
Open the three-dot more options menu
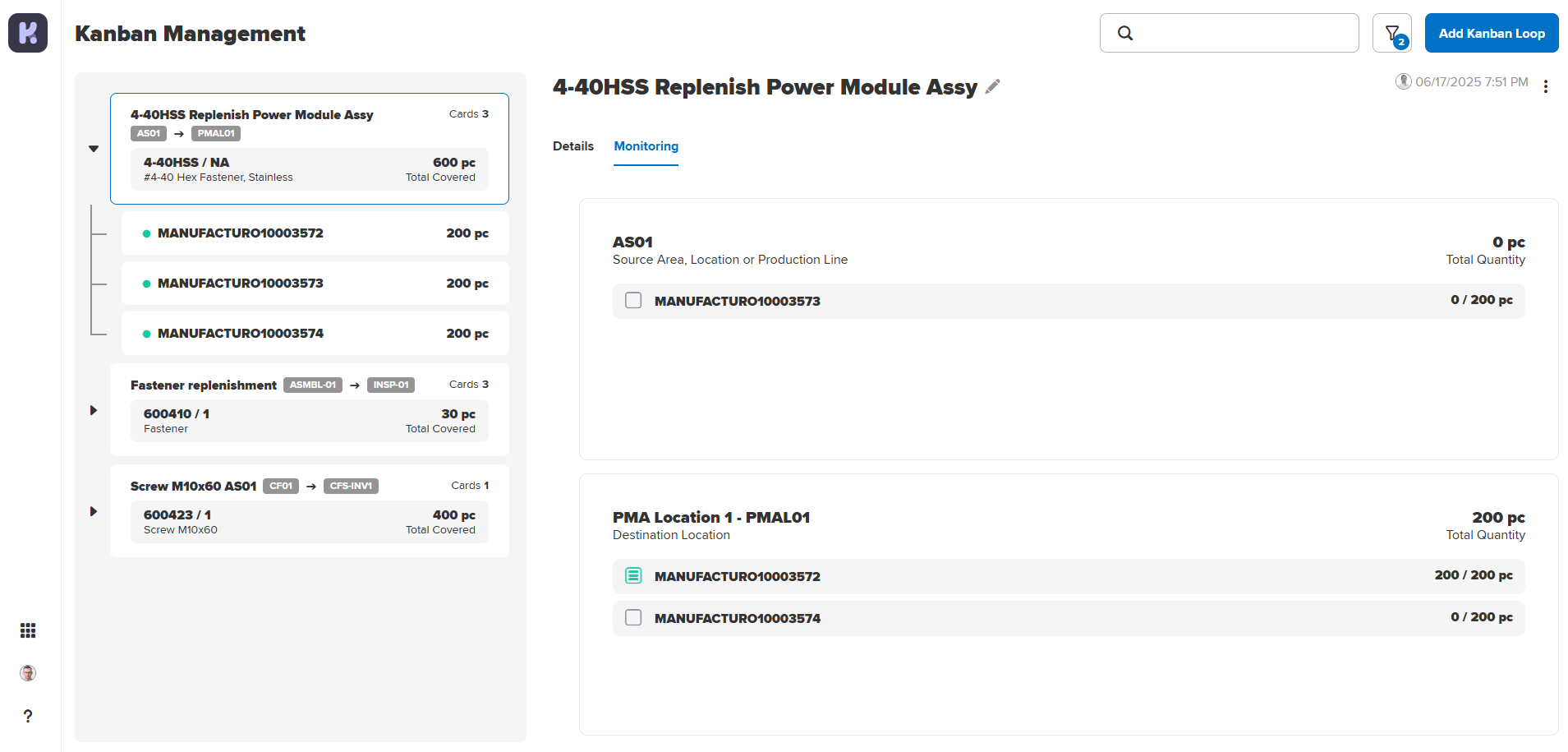click(1545, 86)
